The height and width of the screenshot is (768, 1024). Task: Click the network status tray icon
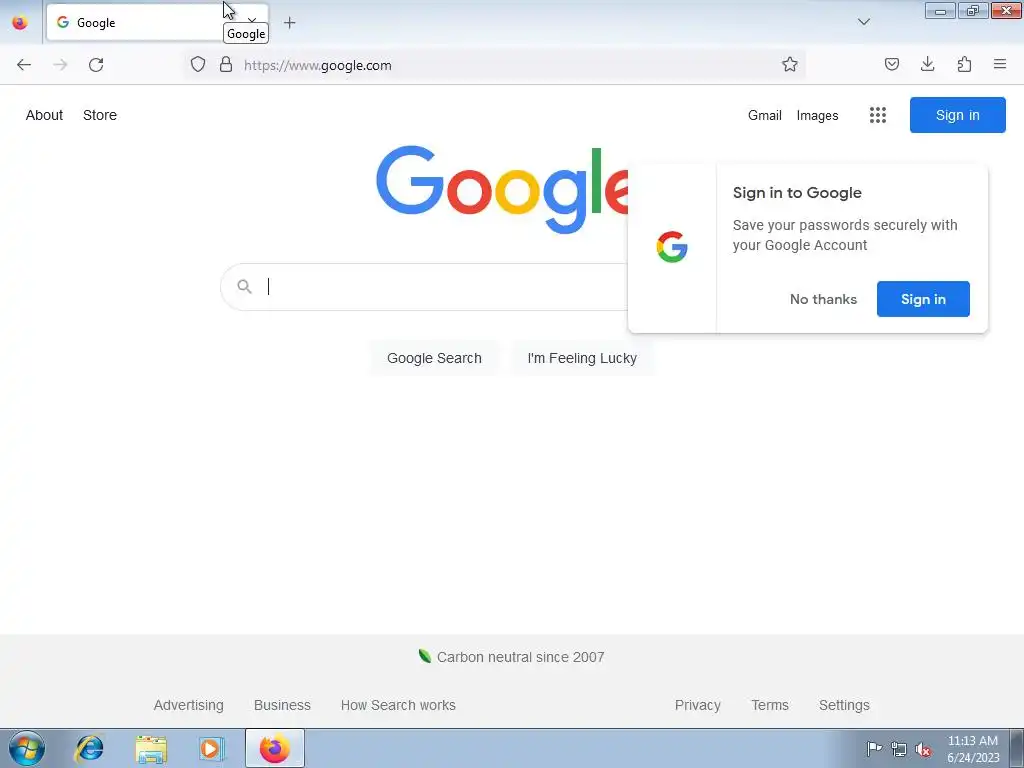tap(899, 748)
